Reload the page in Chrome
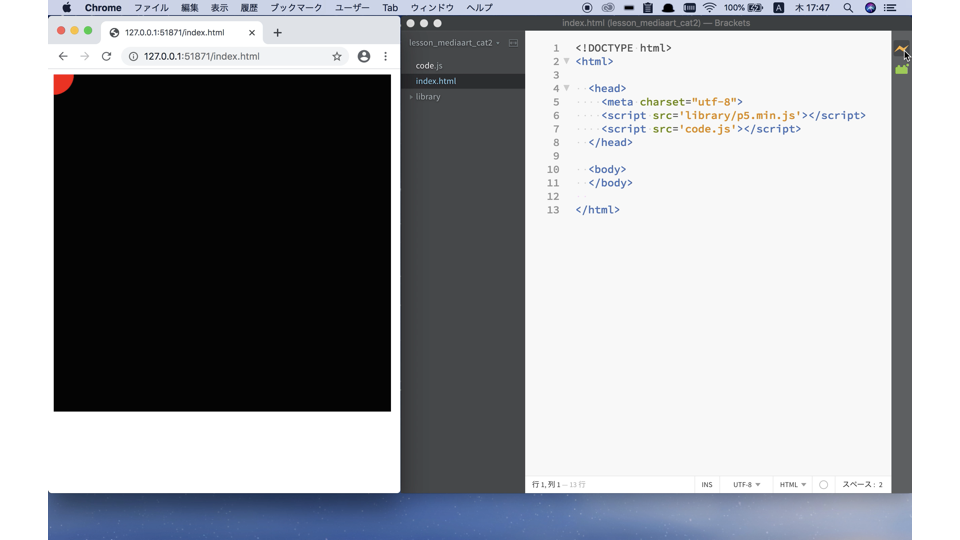 [x=107, y=56]
